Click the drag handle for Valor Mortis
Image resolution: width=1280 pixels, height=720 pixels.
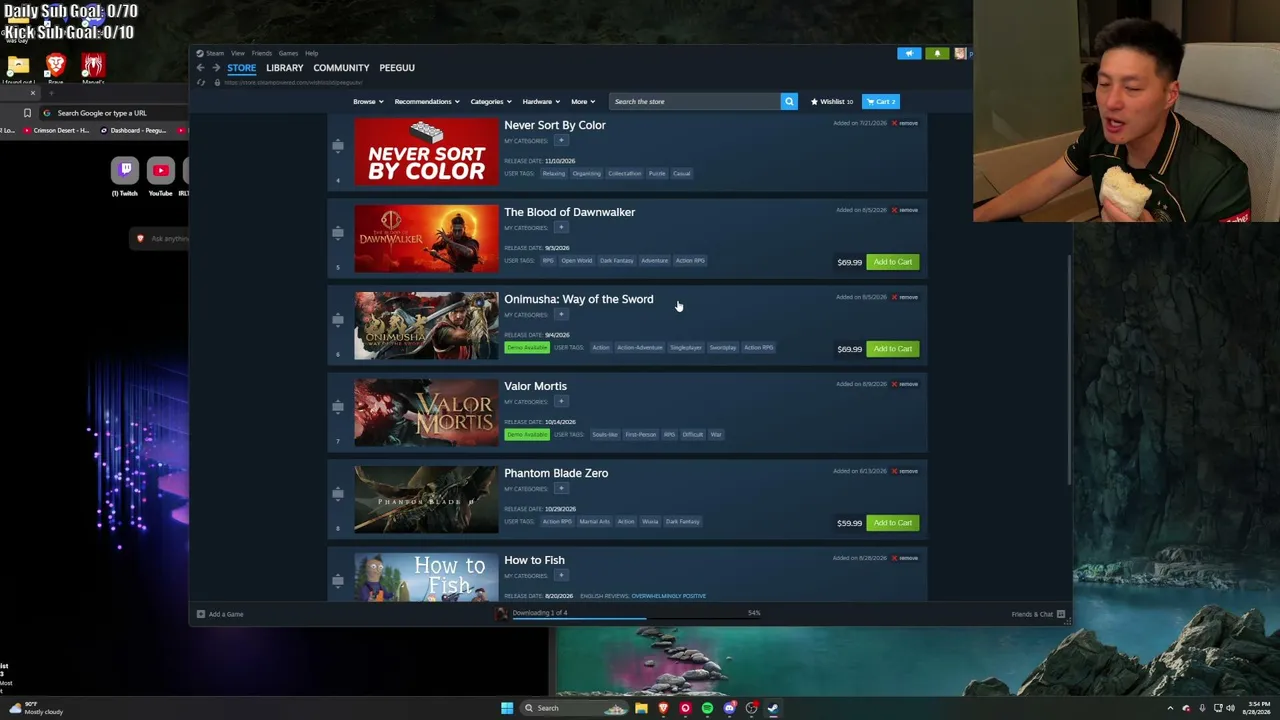(x=338, y=406)
